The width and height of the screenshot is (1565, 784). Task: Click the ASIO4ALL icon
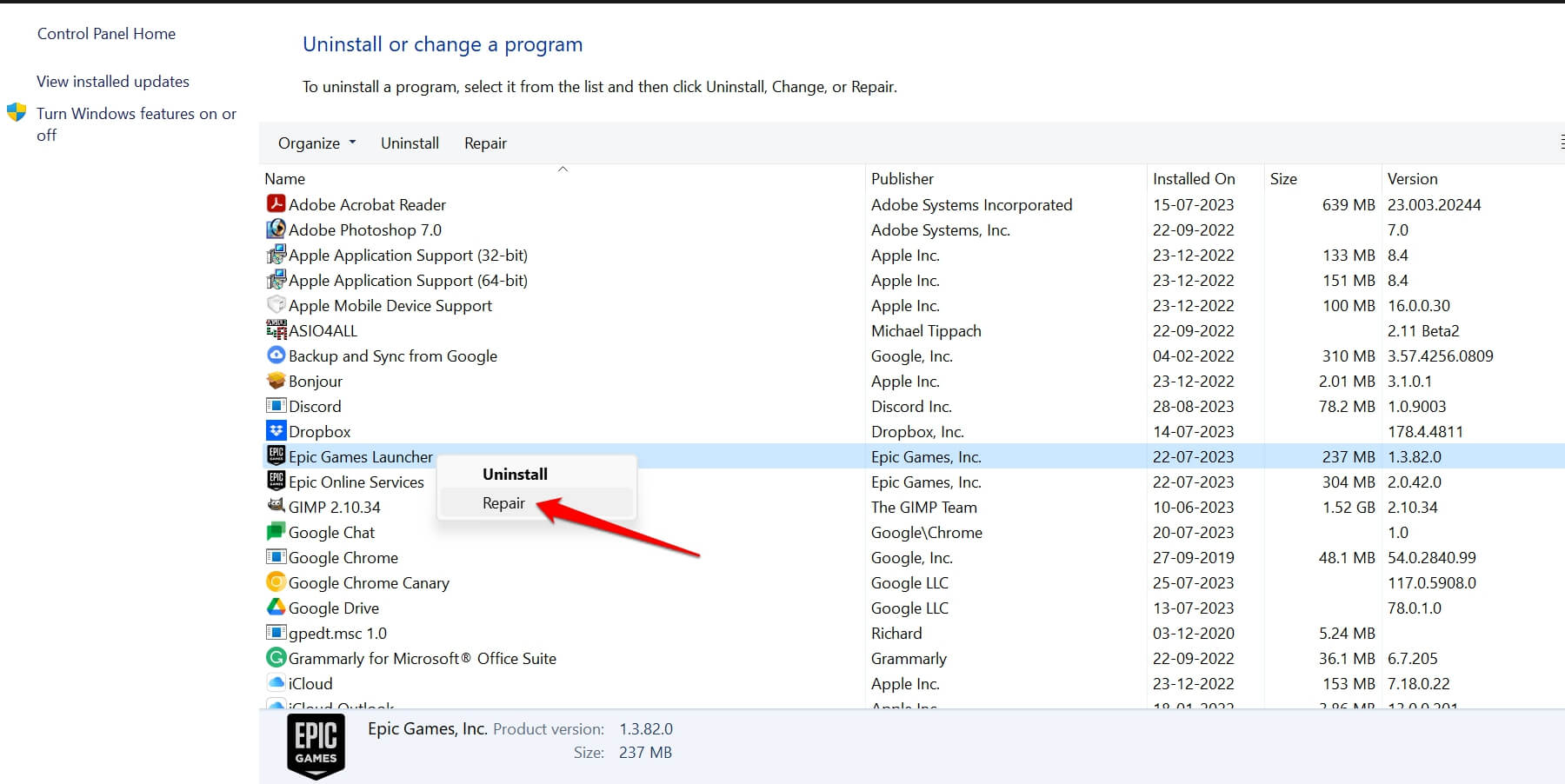click(x=275, y=330)
